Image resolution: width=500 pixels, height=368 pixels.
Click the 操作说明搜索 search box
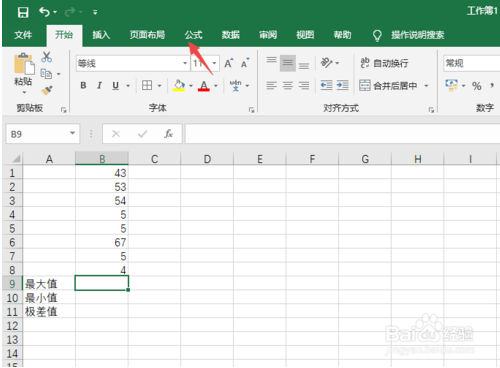coord(417,35)
